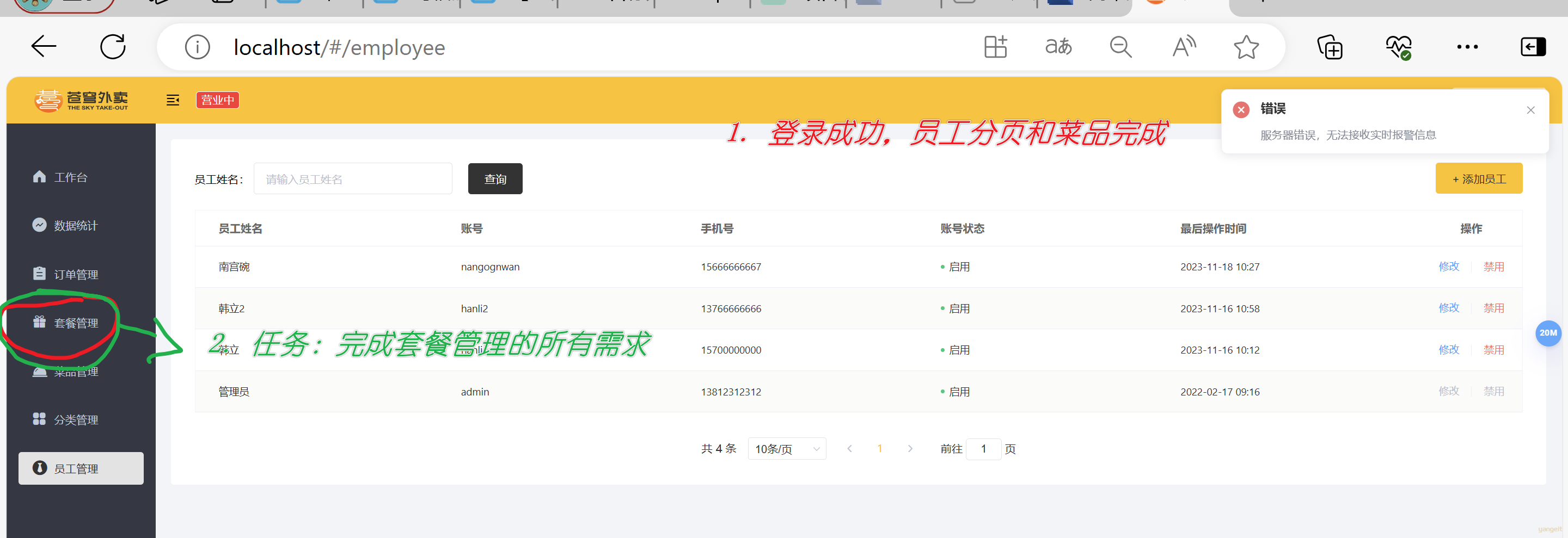Go back with browser back arrow

coord(44,46)
